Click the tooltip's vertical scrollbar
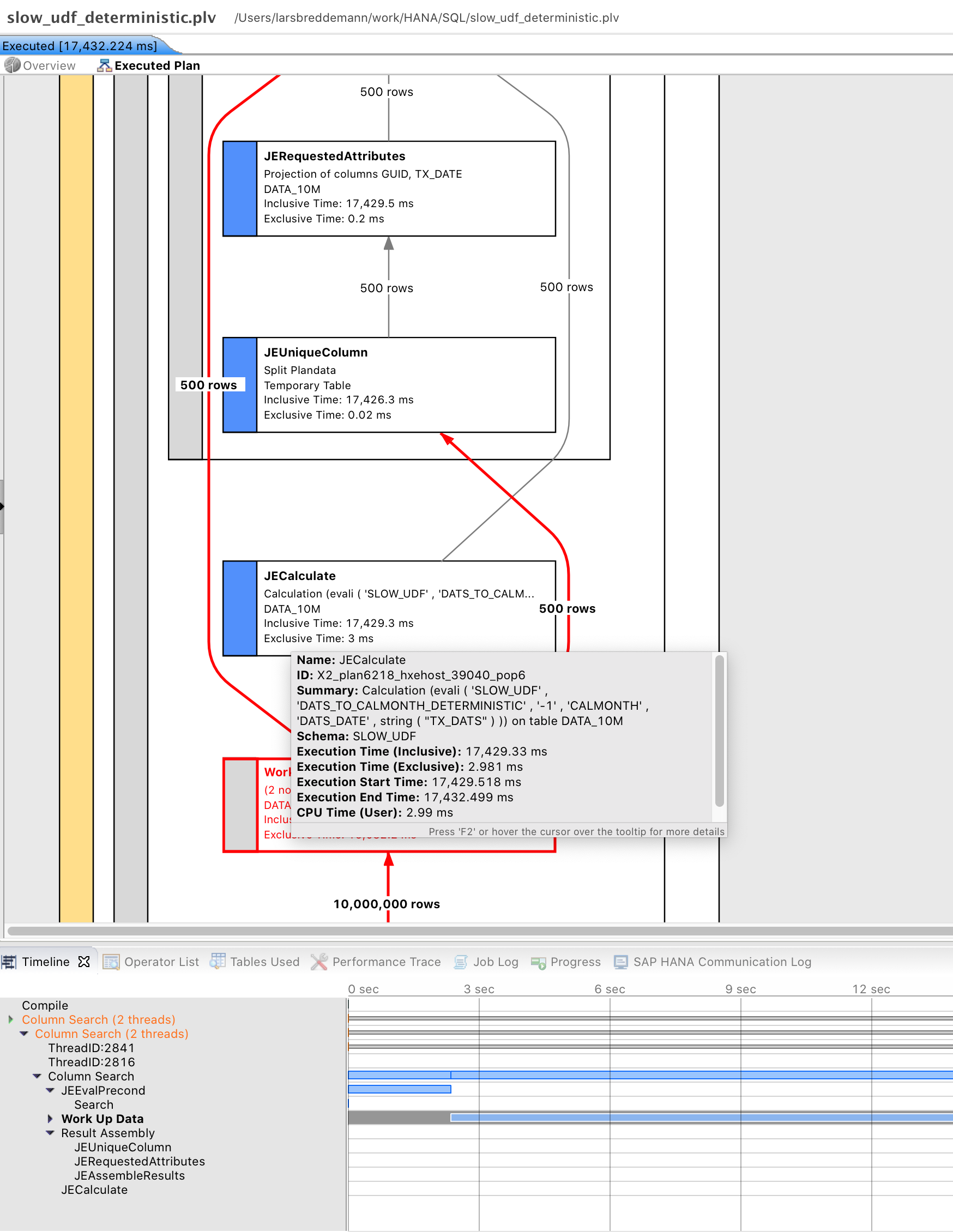The height and width of the screenshot is (1232, 953). pos(720,730)
